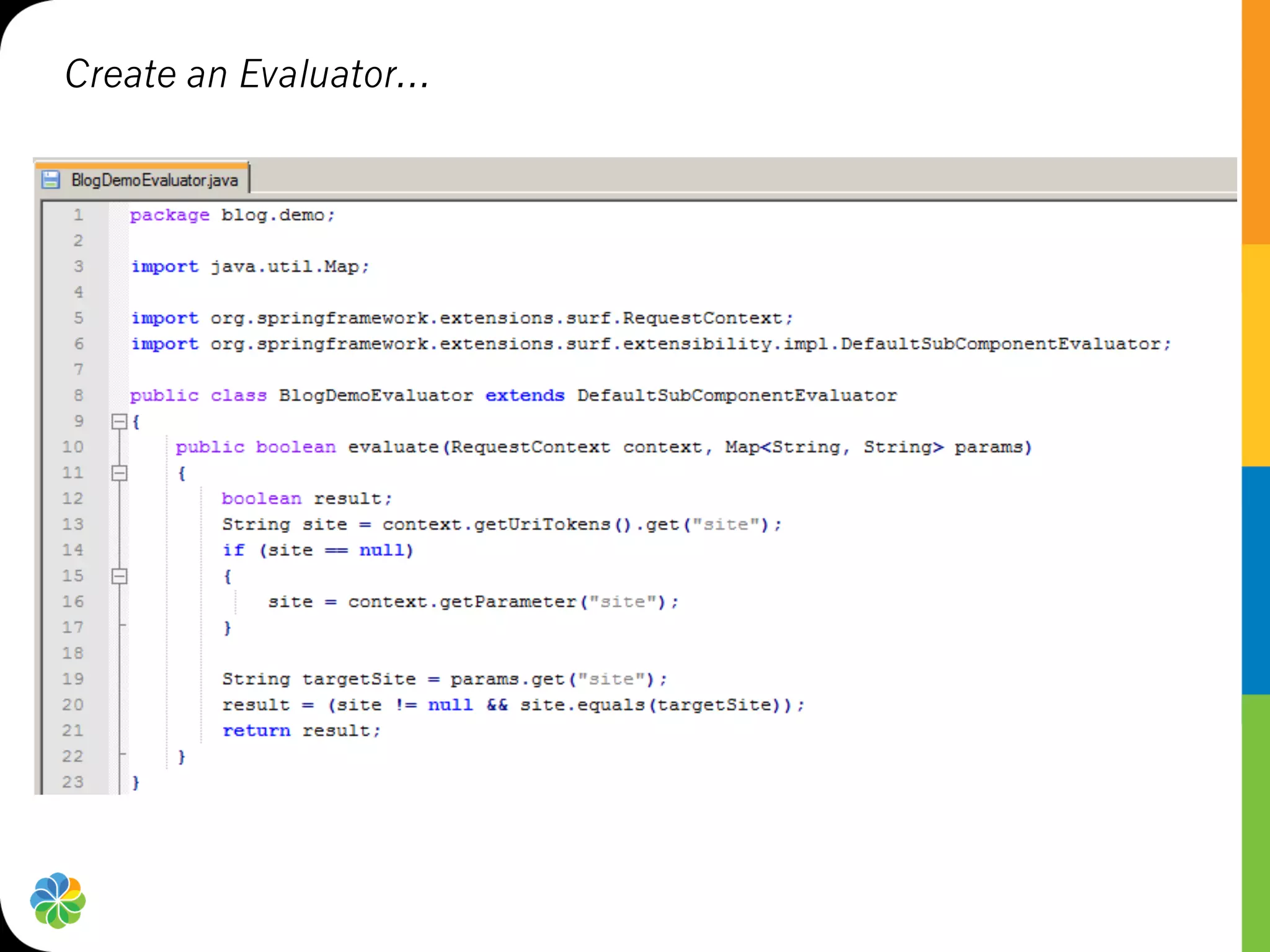Screen dimensions: 1270x952
Task: Click the RequestContext import path on line 5
Action: pos(502,319)
